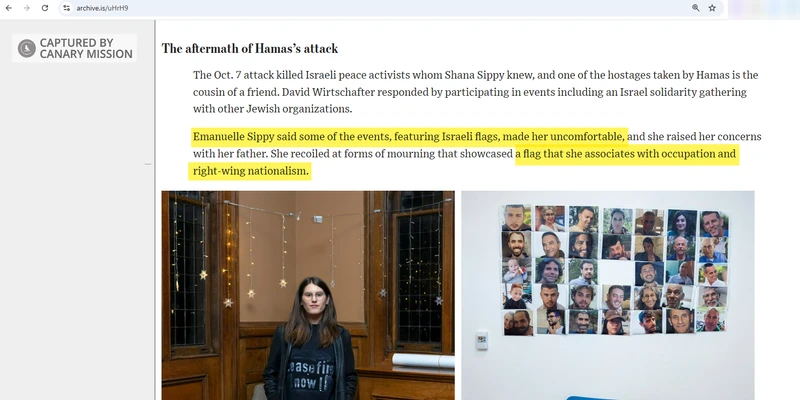Click the browser forward arrow

coord(27,8)
